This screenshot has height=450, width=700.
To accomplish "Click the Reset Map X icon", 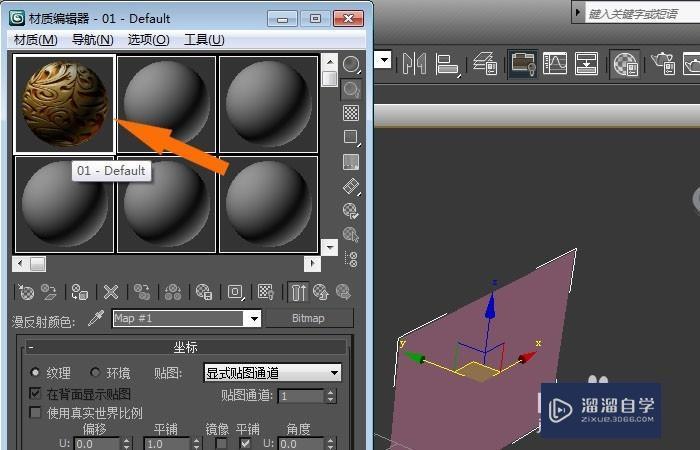I will coord(111,292).
